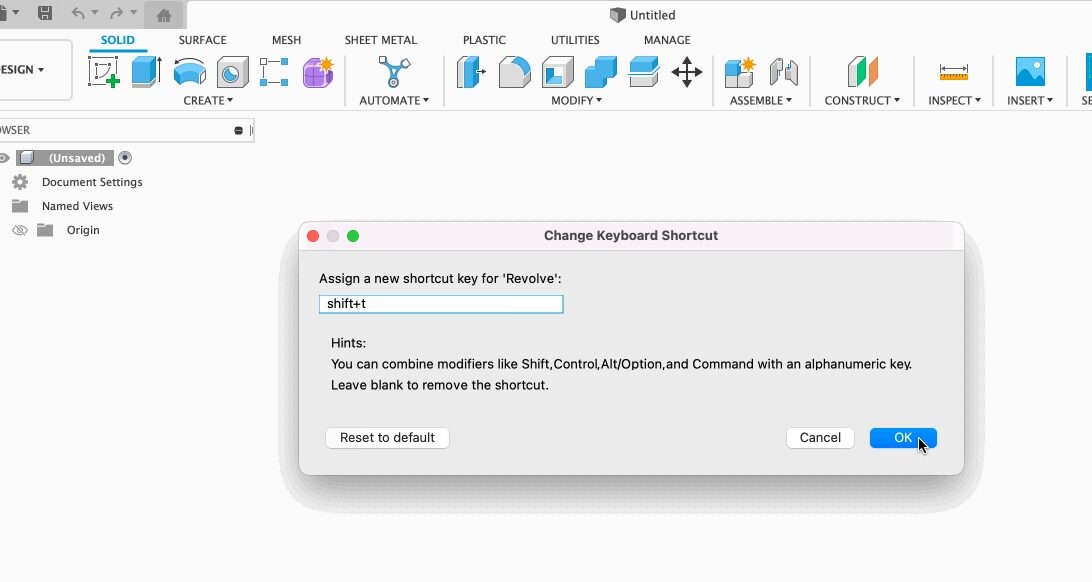This screenshot has height=582, width=1092.
Task: Select the Origin tree item
Action: pos(83,230)
